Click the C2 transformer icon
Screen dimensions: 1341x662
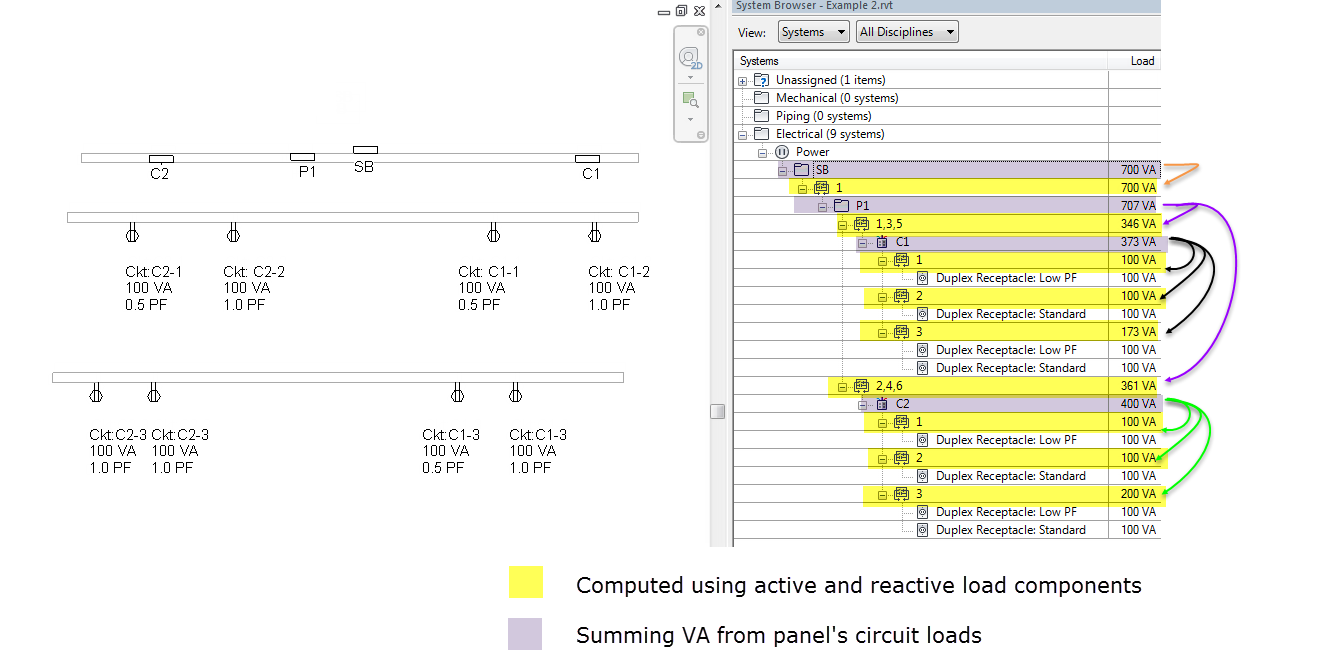pyautogui.click(x=882, y=403)
